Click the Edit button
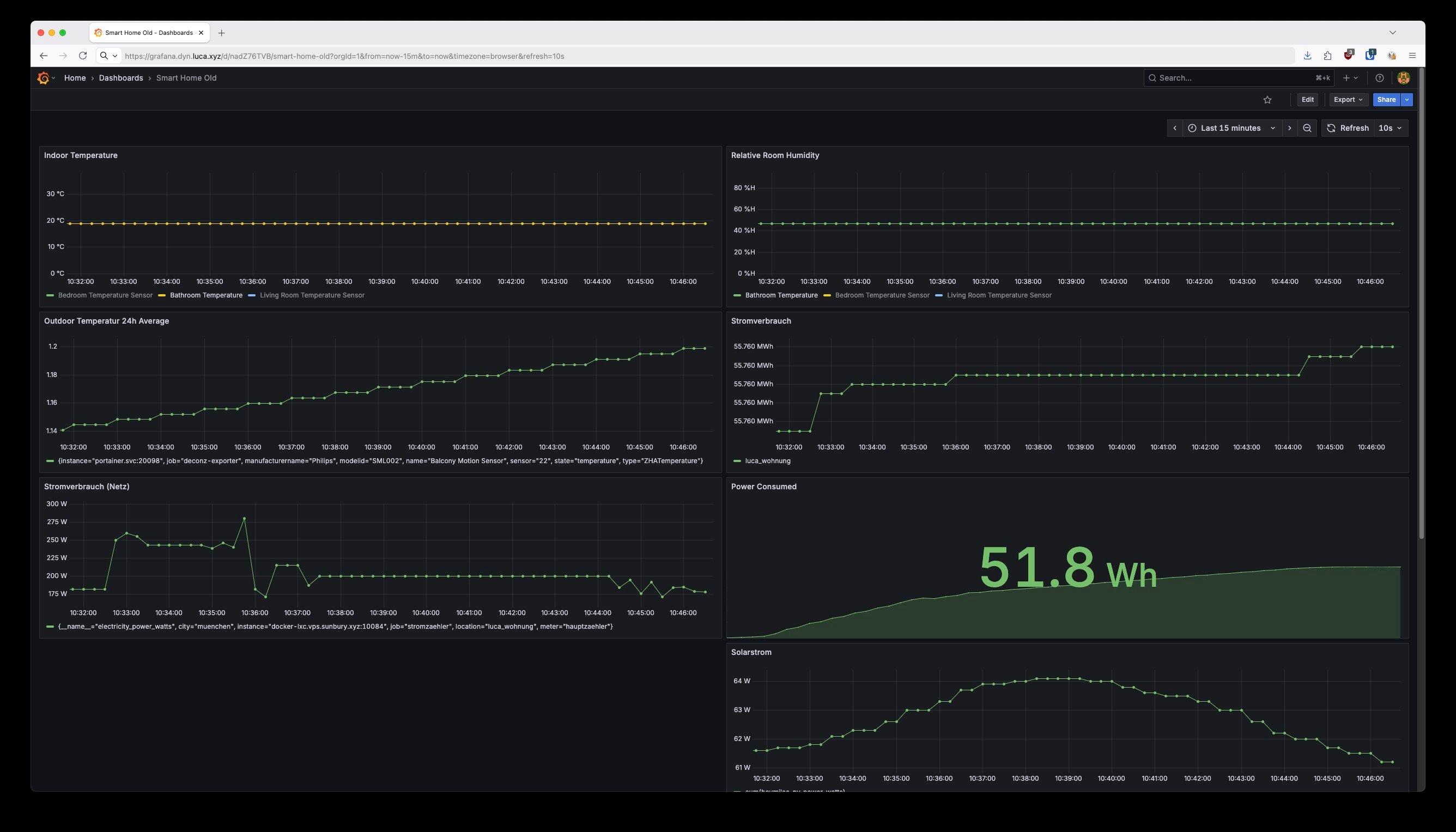This screenshot has width=1456, height=832. pos(1307,99)
